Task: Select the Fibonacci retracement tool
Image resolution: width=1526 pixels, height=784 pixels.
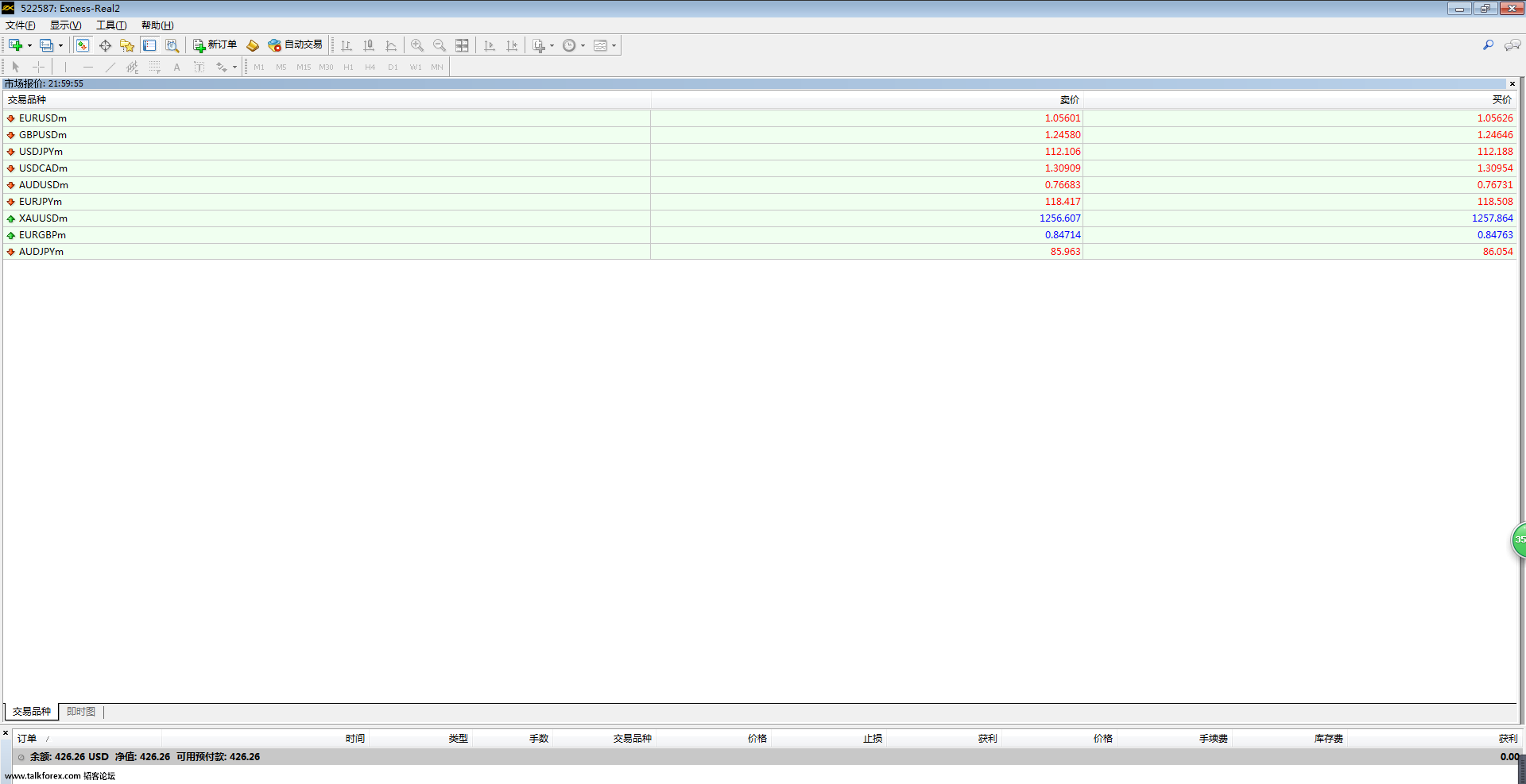Action: coord(155,67)
